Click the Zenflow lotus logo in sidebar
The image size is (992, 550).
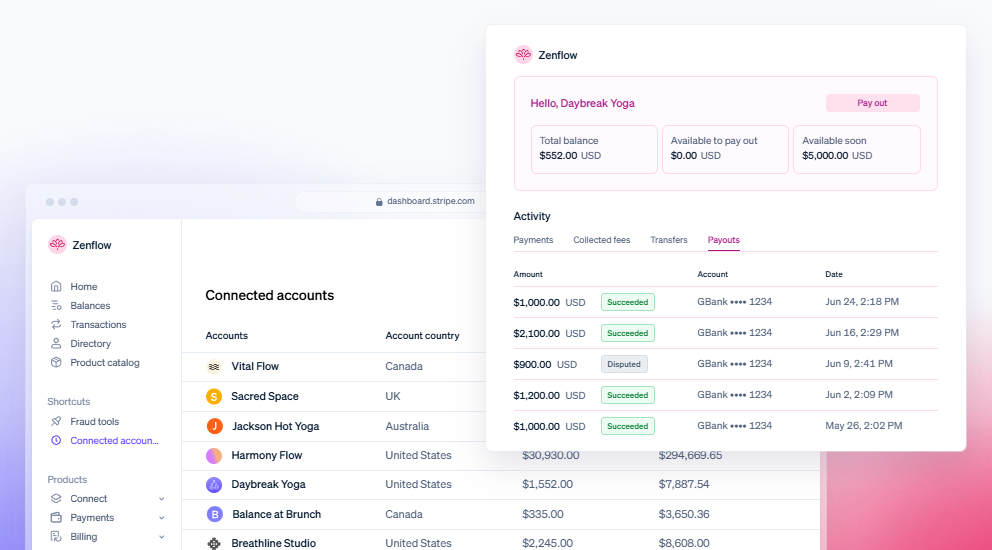[57, 244]
